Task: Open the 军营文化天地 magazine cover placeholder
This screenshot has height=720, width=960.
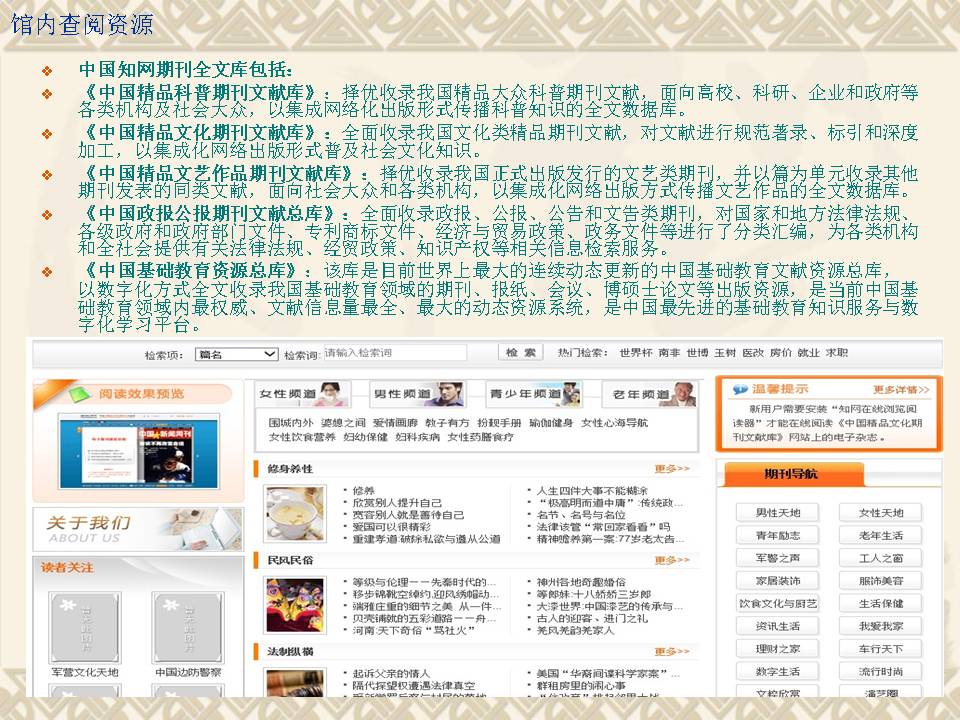Action: click(85, 627)
